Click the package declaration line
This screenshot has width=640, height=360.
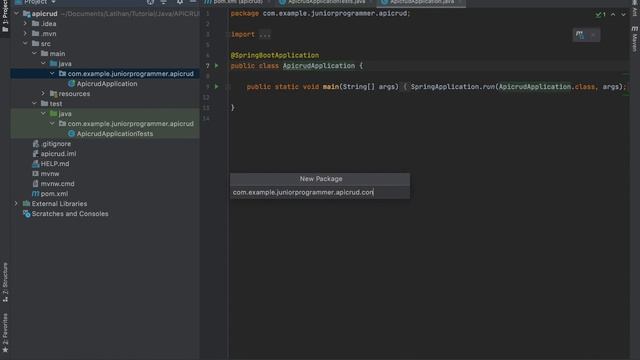[320, 13]
